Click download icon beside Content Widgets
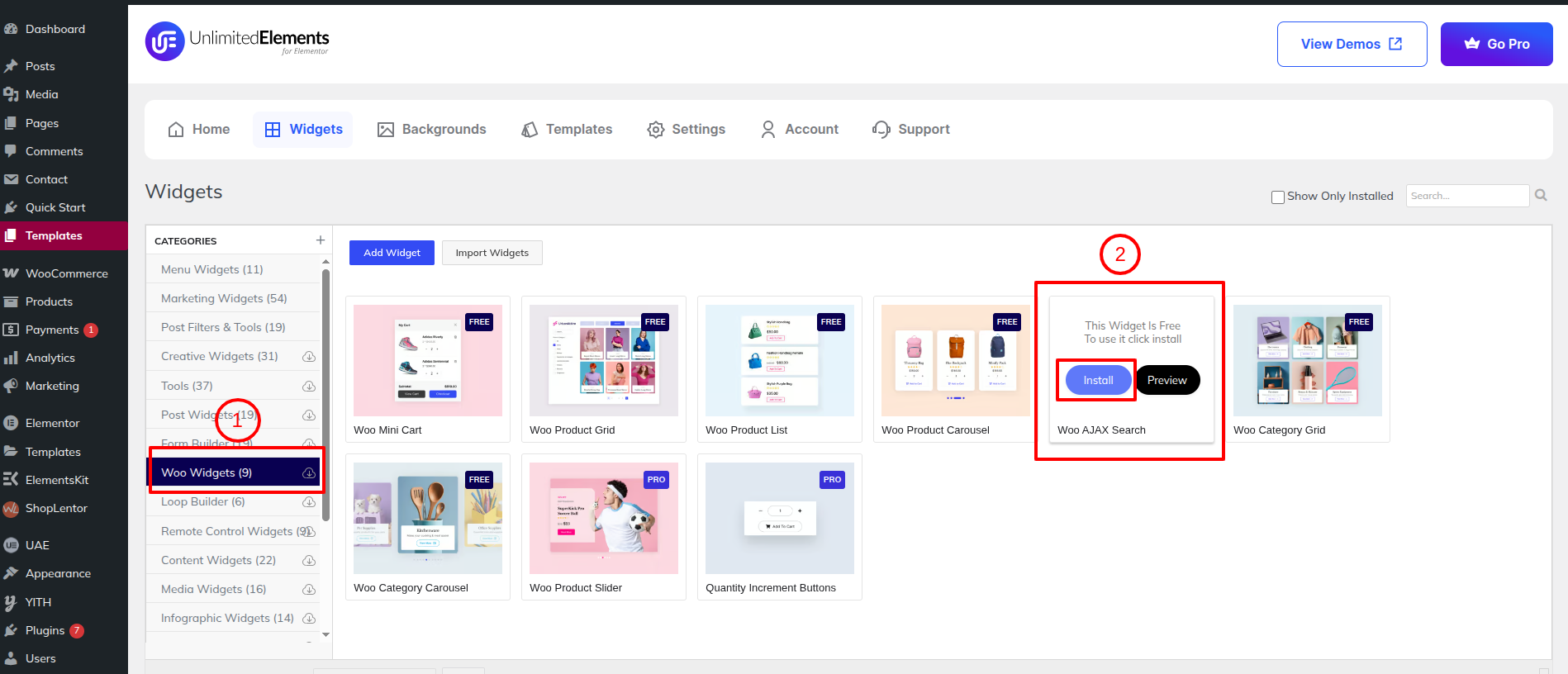The width and height of the screenshot is (1568, 674). click(309, 561)
